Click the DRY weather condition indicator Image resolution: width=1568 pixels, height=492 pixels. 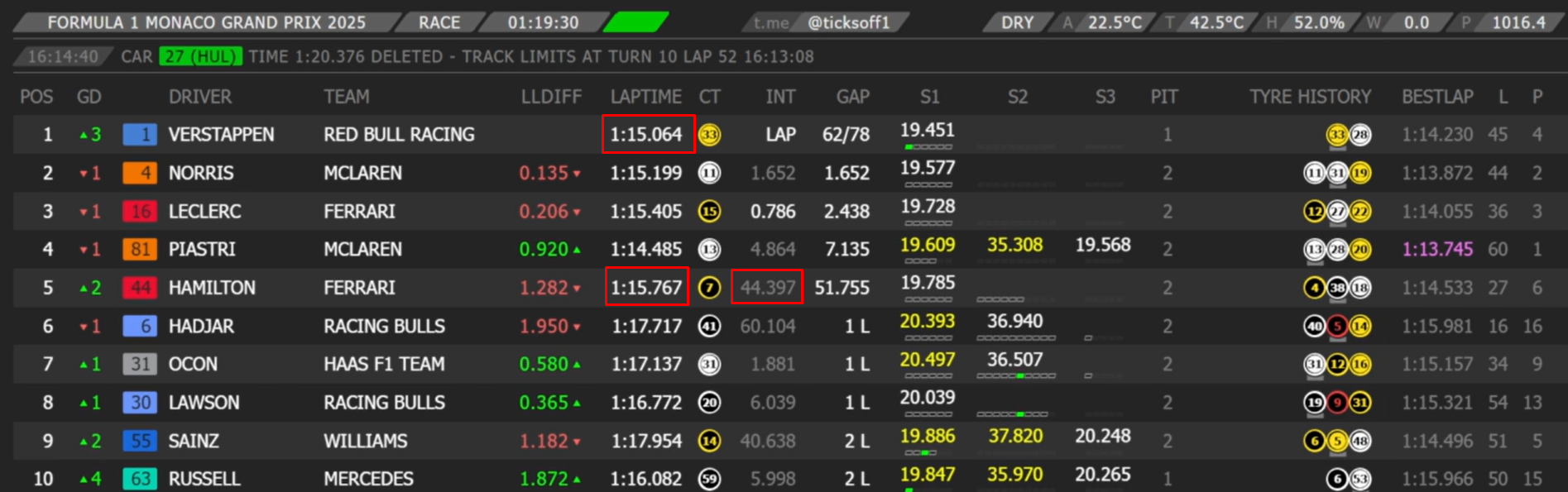point(1017,22)
